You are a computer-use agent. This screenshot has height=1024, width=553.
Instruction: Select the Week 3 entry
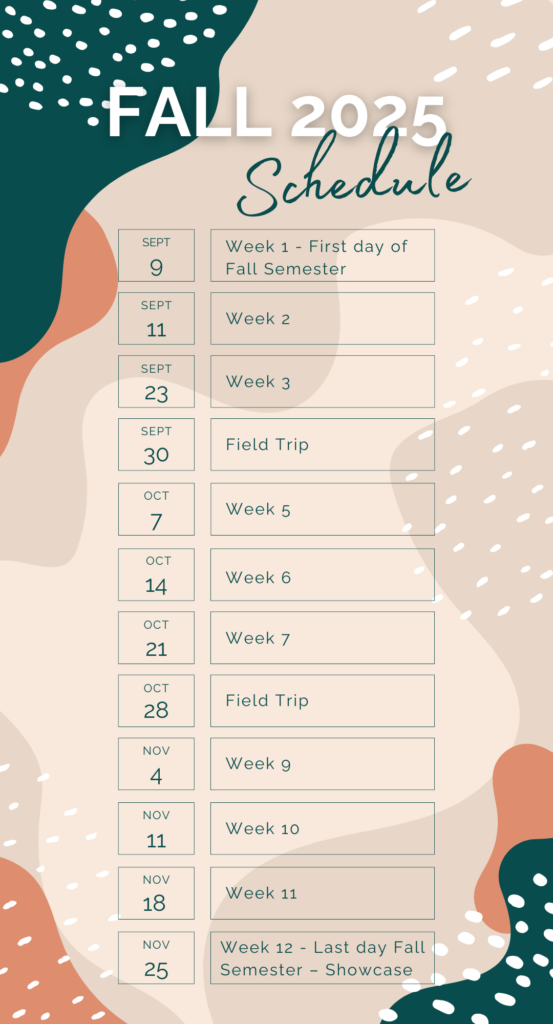click(323, 381)
